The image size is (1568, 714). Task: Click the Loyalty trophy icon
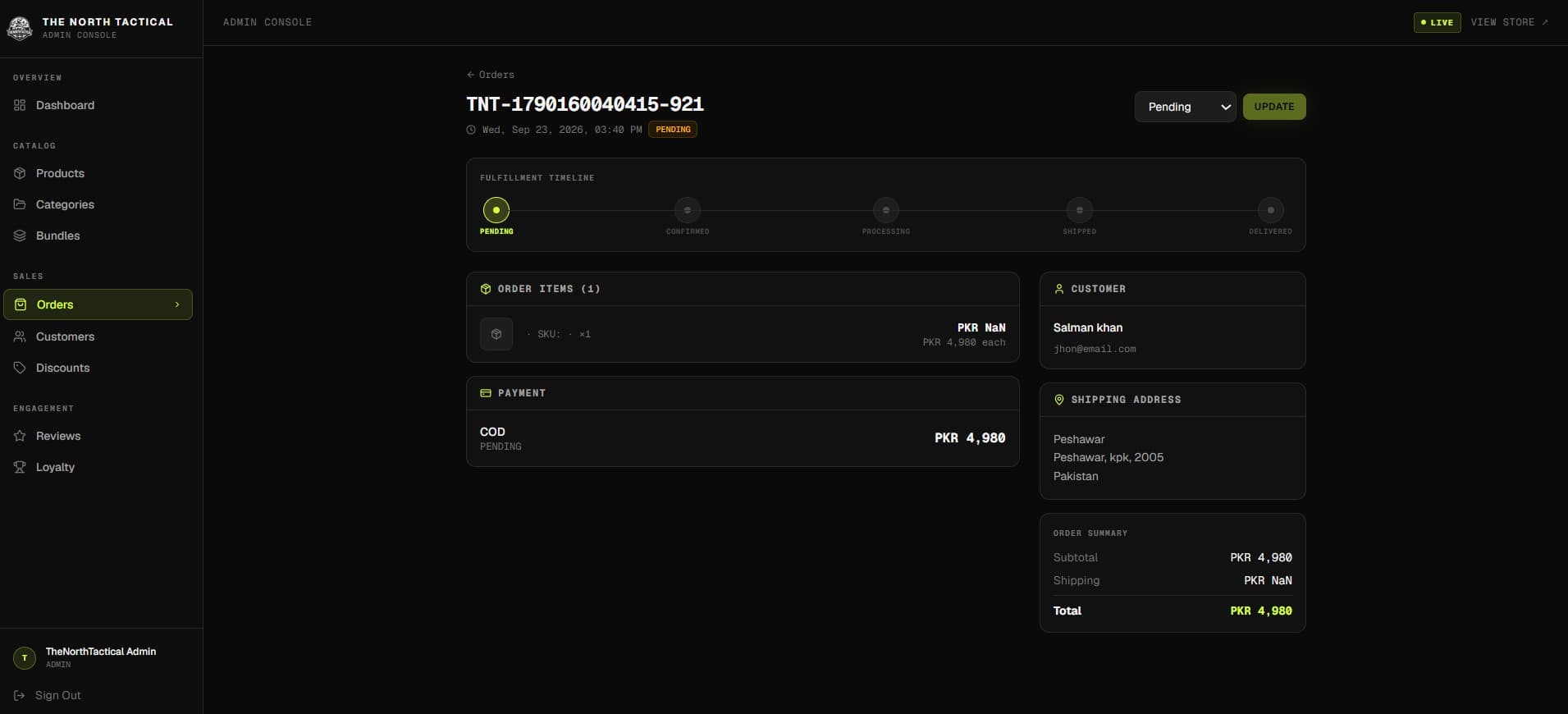click(x=20, y=467)
